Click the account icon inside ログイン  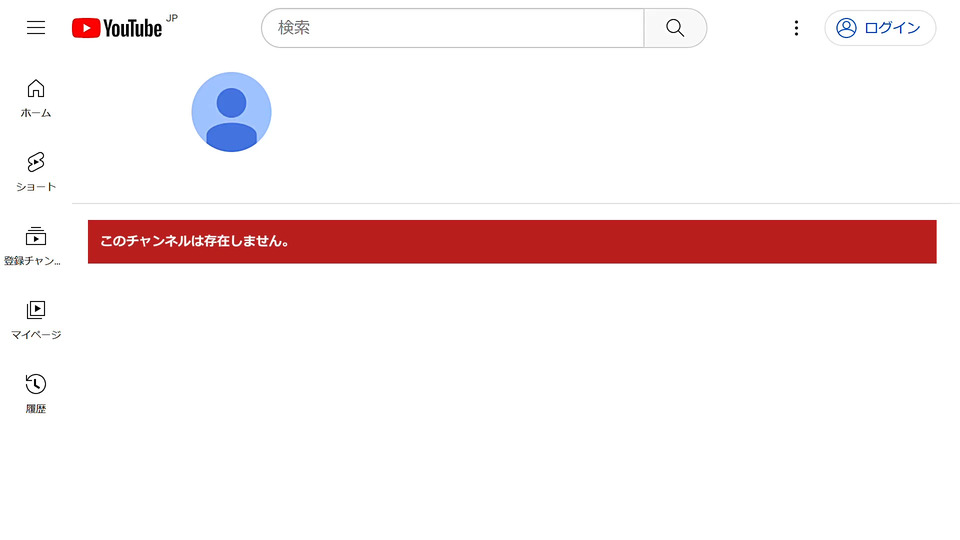846,28
